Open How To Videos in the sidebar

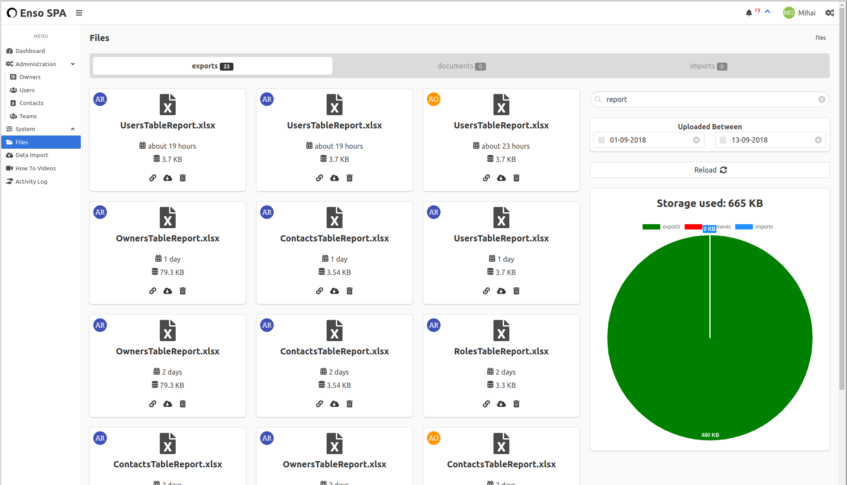pyautogui.click(x=35, y=168)
